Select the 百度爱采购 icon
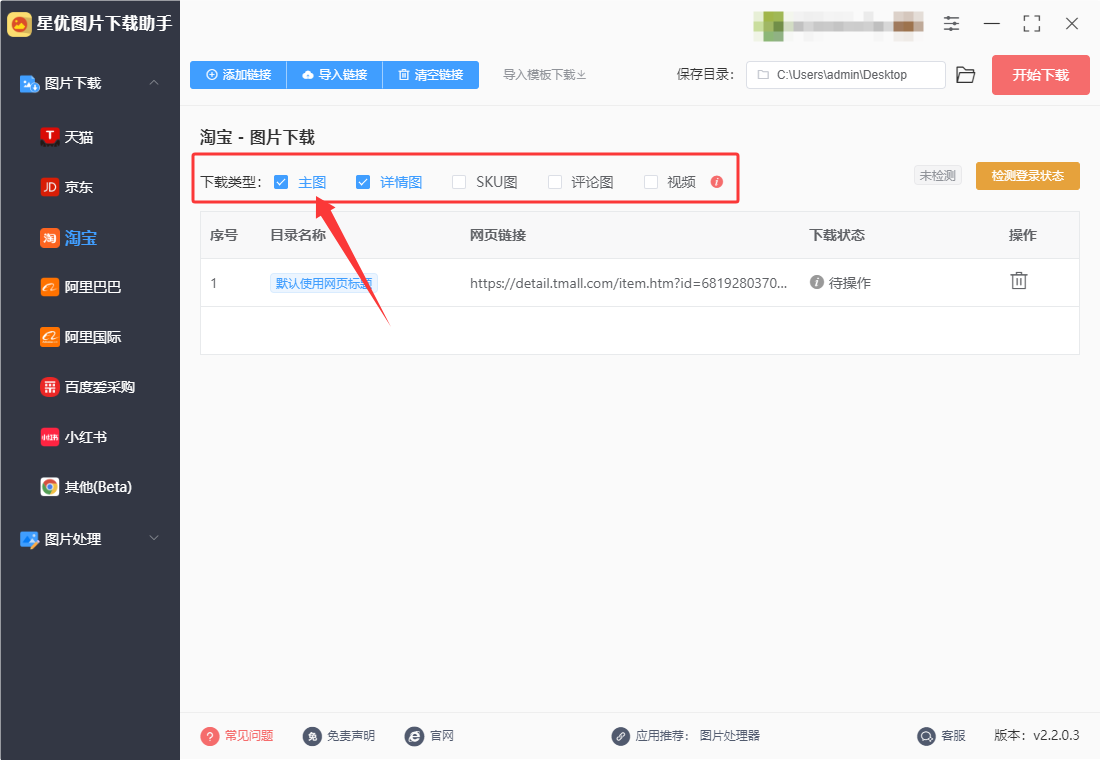1100x760 pixels. (49, 387)
